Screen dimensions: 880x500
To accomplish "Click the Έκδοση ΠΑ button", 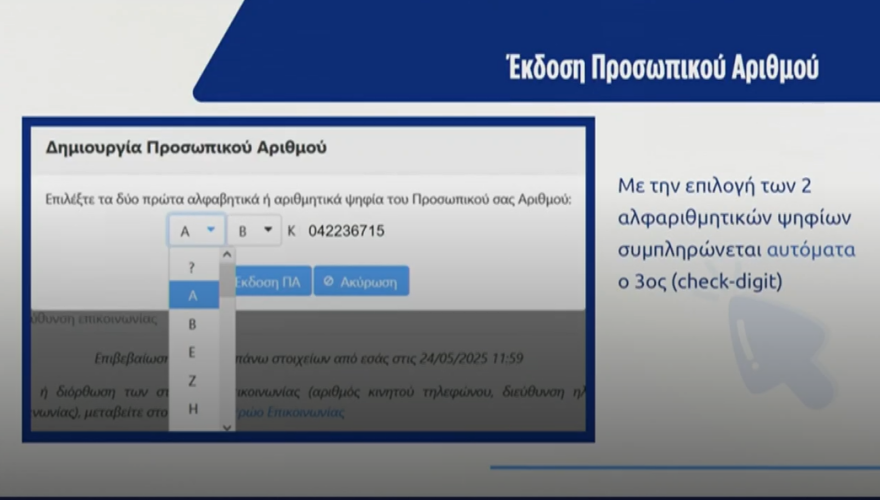I will 272,282.
